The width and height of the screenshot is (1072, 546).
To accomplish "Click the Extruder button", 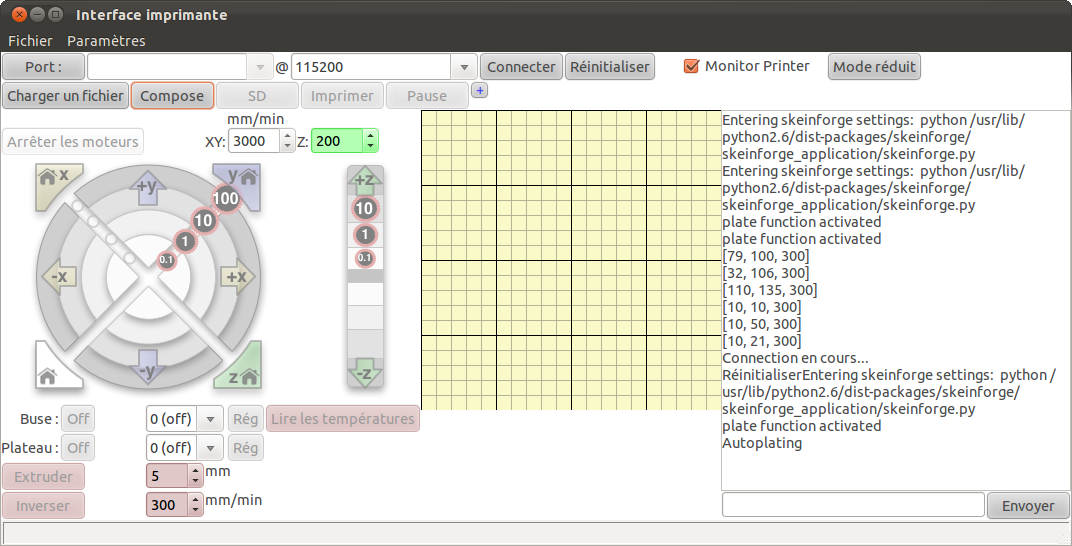I will click(x=44, y=477).
